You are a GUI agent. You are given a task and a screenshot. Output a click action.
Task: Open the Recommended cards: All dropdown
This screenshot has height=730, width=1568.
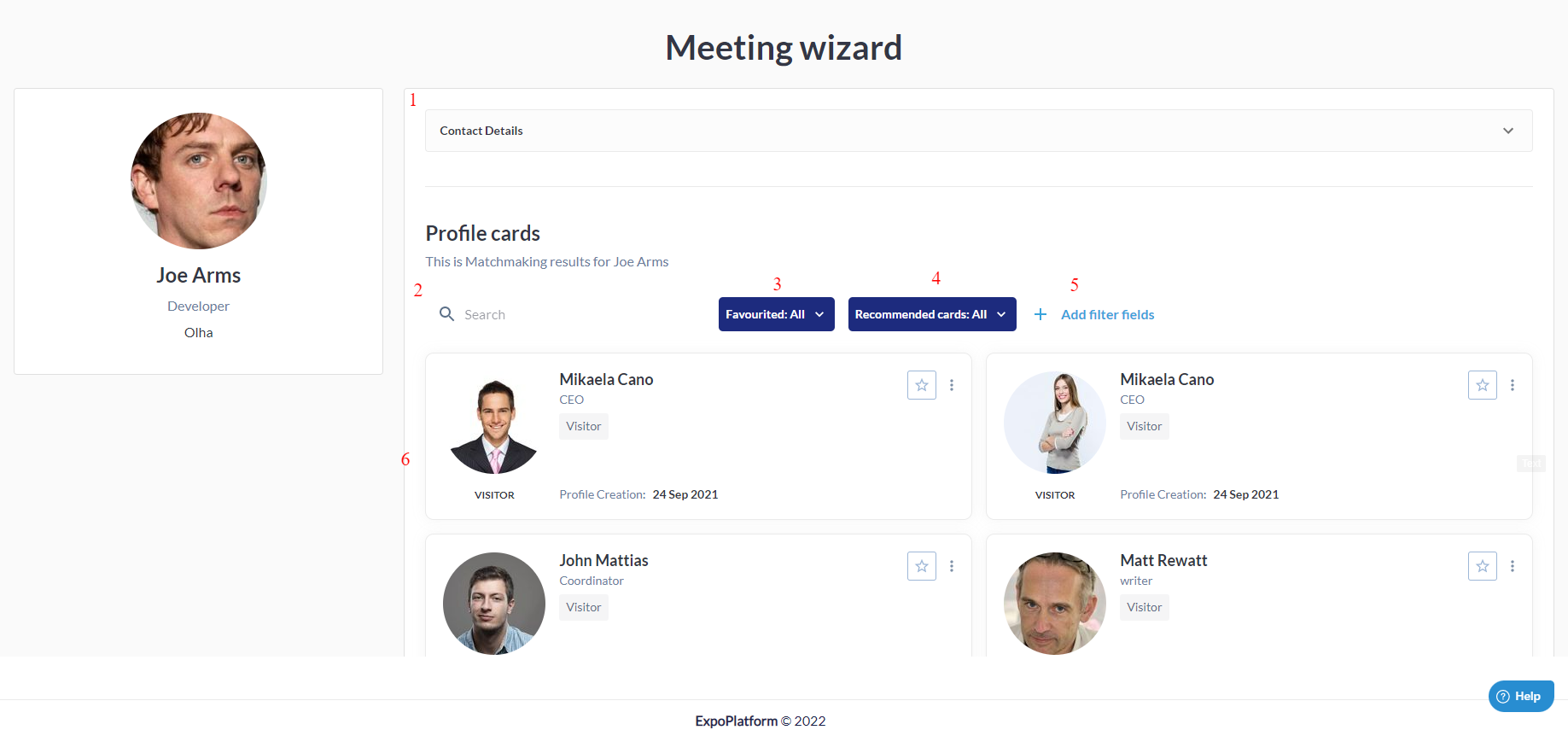click(x=932, y=314)
